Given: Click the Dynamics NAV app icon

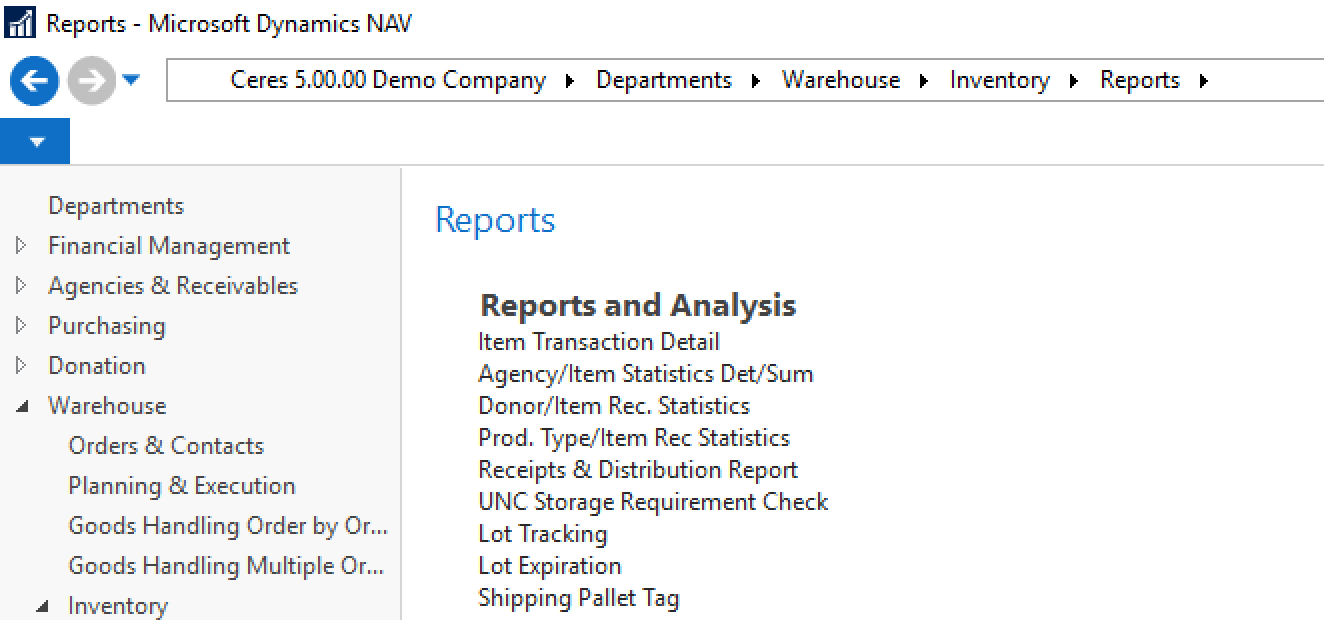Looking at the screenshot, I should click(x=20, y=24).
